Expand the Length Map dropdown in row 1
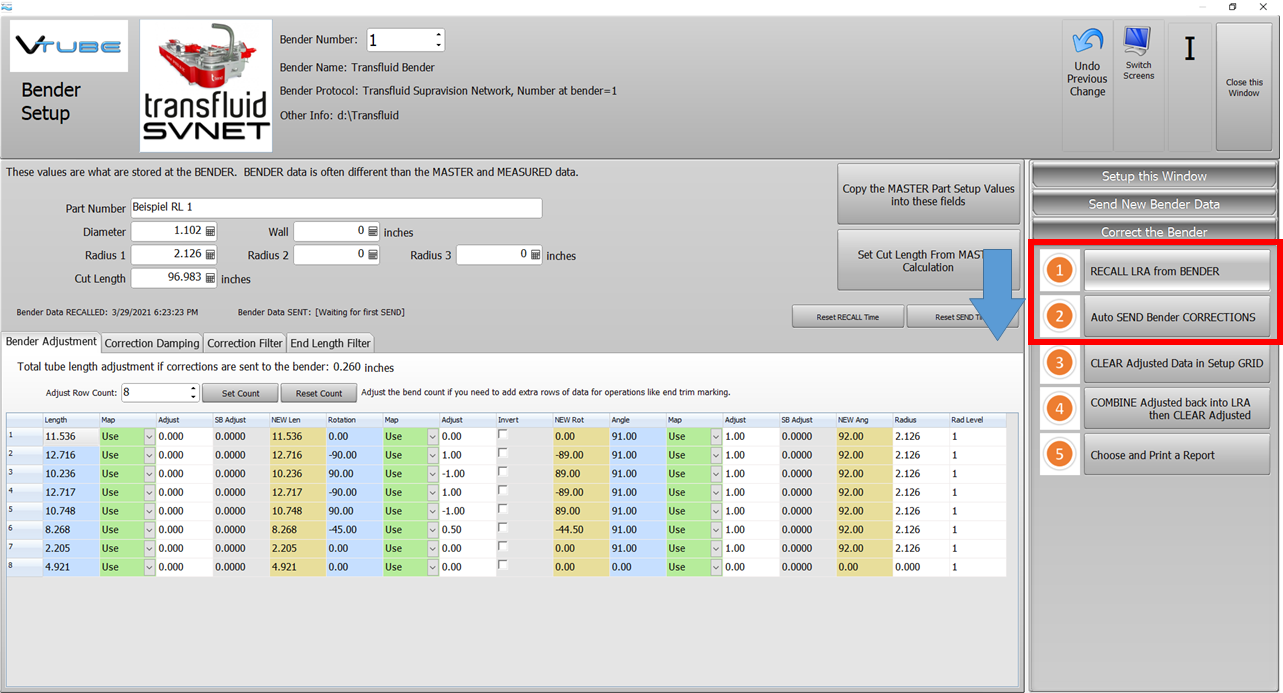 click(149, 437)
